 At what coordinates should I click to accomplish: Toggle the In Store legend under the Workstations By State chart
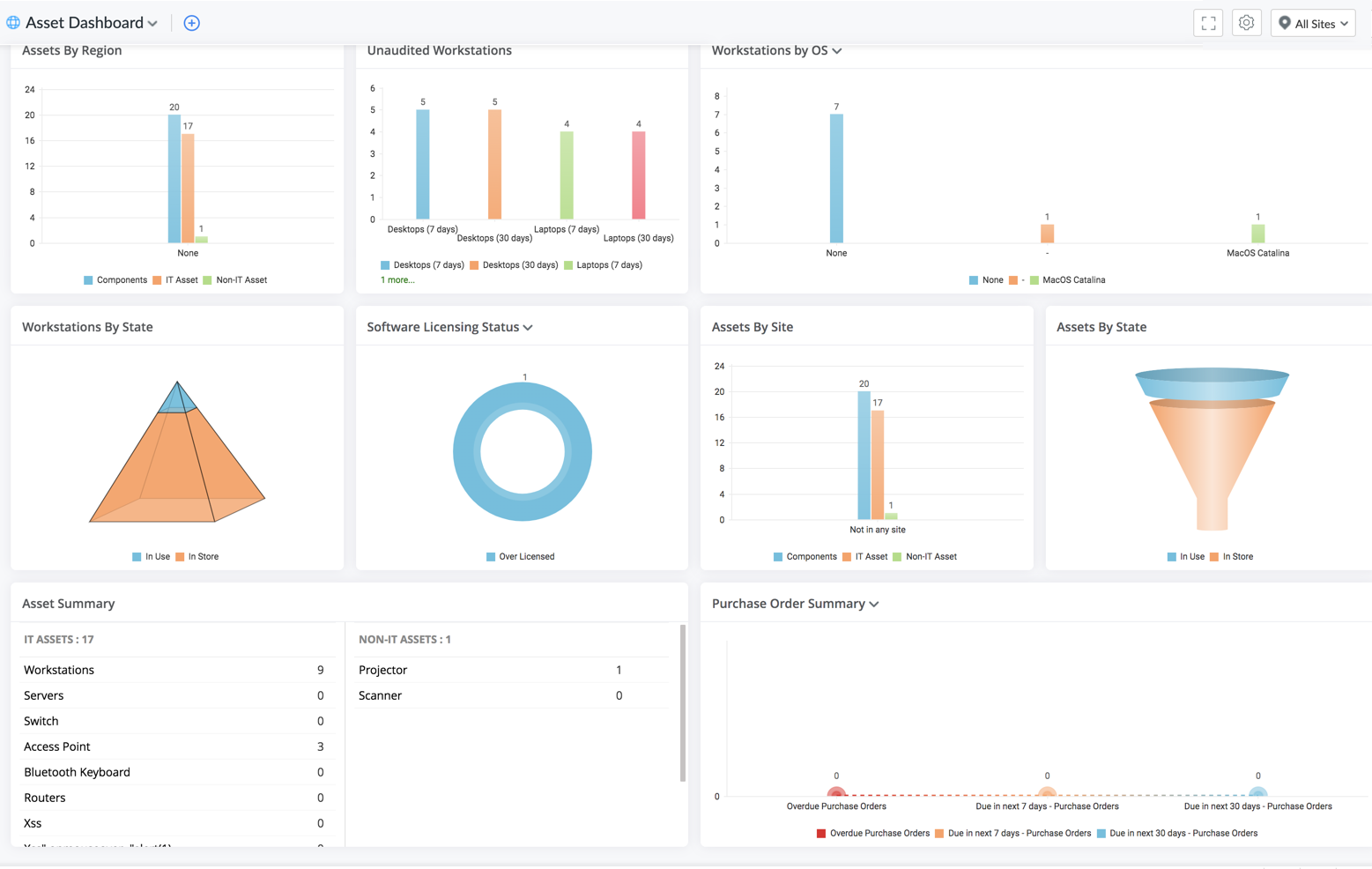pyautogui.click(x=197, y=557)
